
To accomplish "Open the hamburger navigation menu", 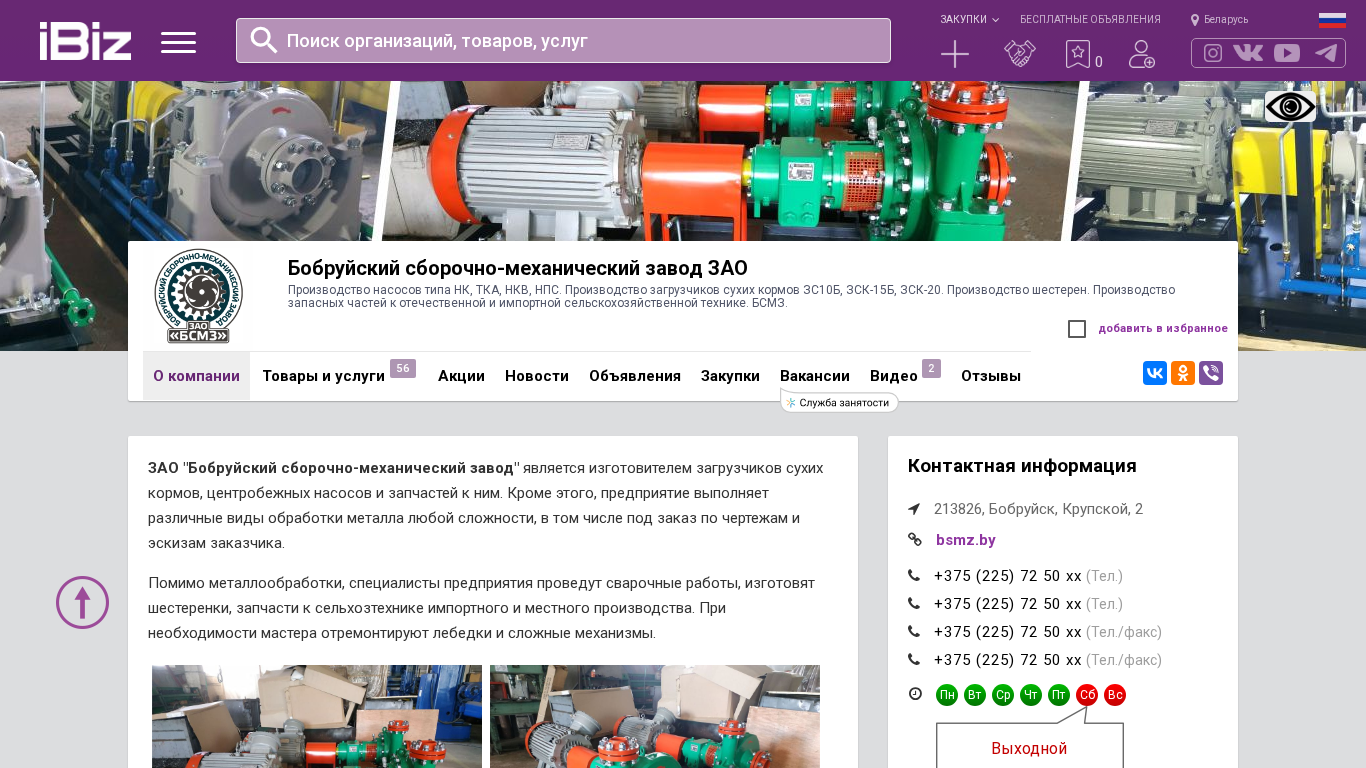I will 178,42.
